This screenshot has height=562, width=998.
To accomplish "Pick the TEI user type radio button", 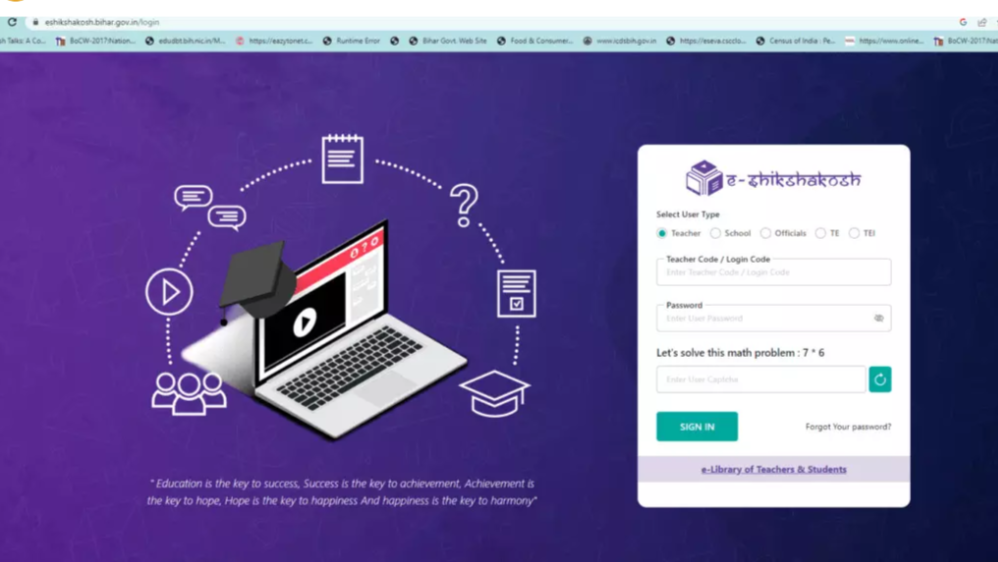I will tap(854, 233).
